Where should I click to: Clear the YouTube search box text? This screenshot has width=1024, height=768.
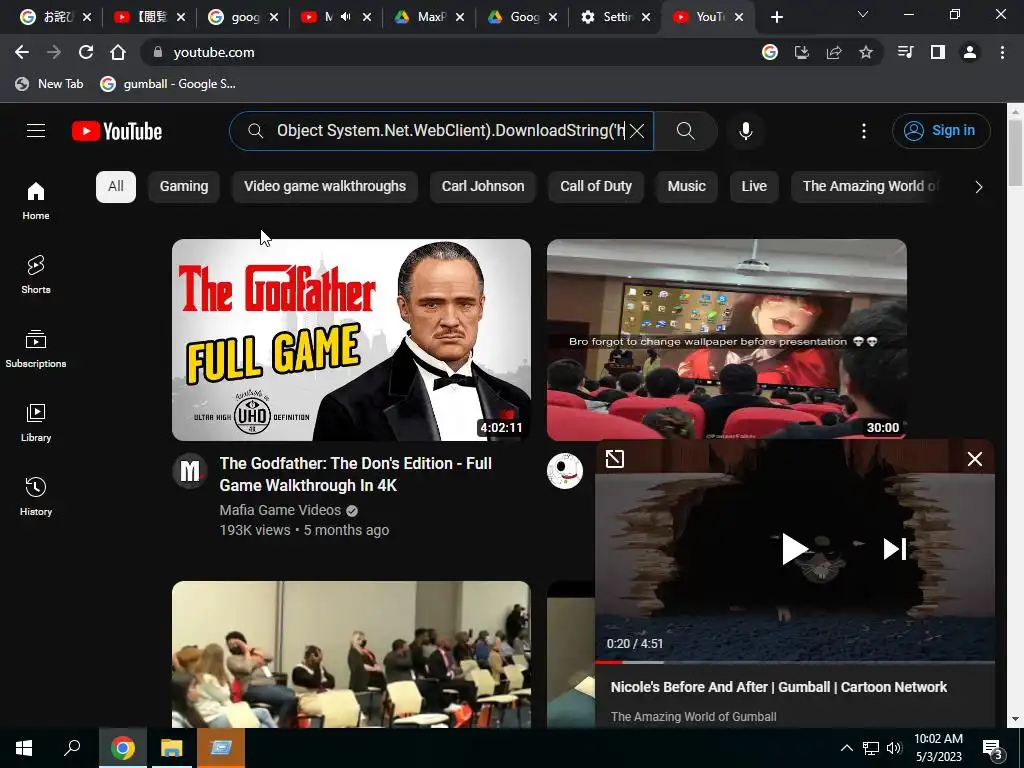click(637, 131)
